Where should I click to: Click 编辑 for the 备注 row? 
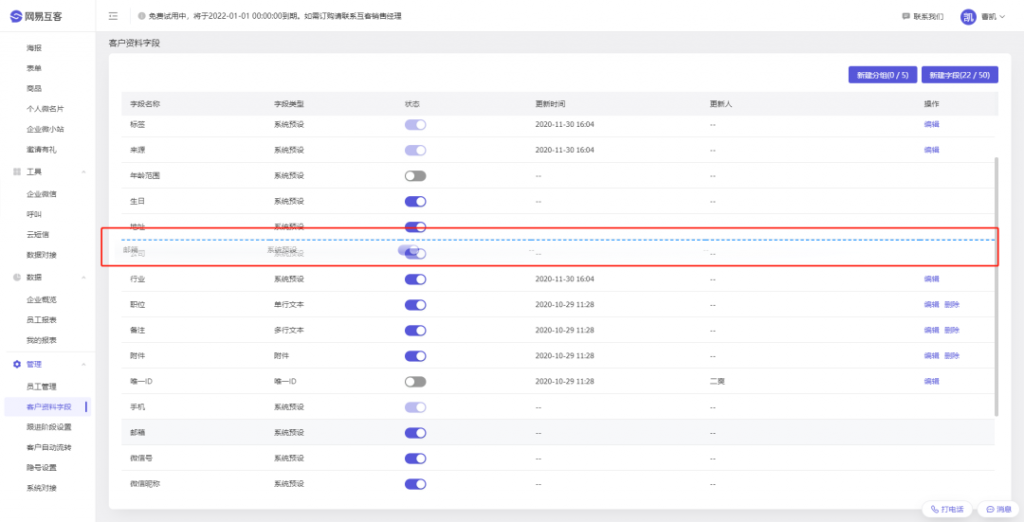point(931,330)
